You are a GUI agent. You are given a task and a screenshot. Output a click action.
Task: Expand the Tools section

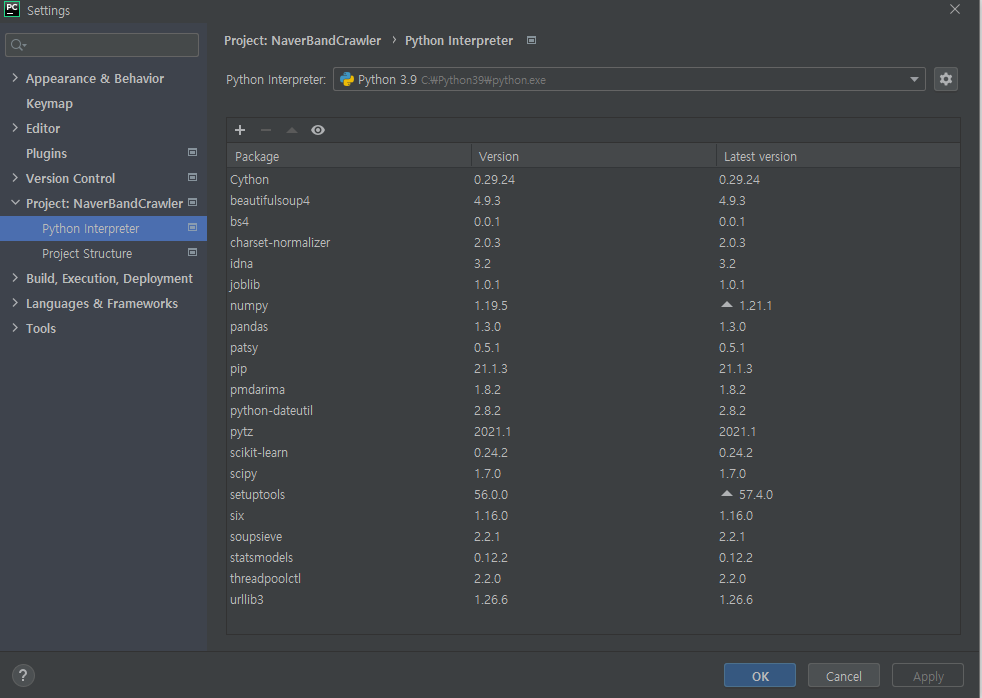(x=15, y=328)
